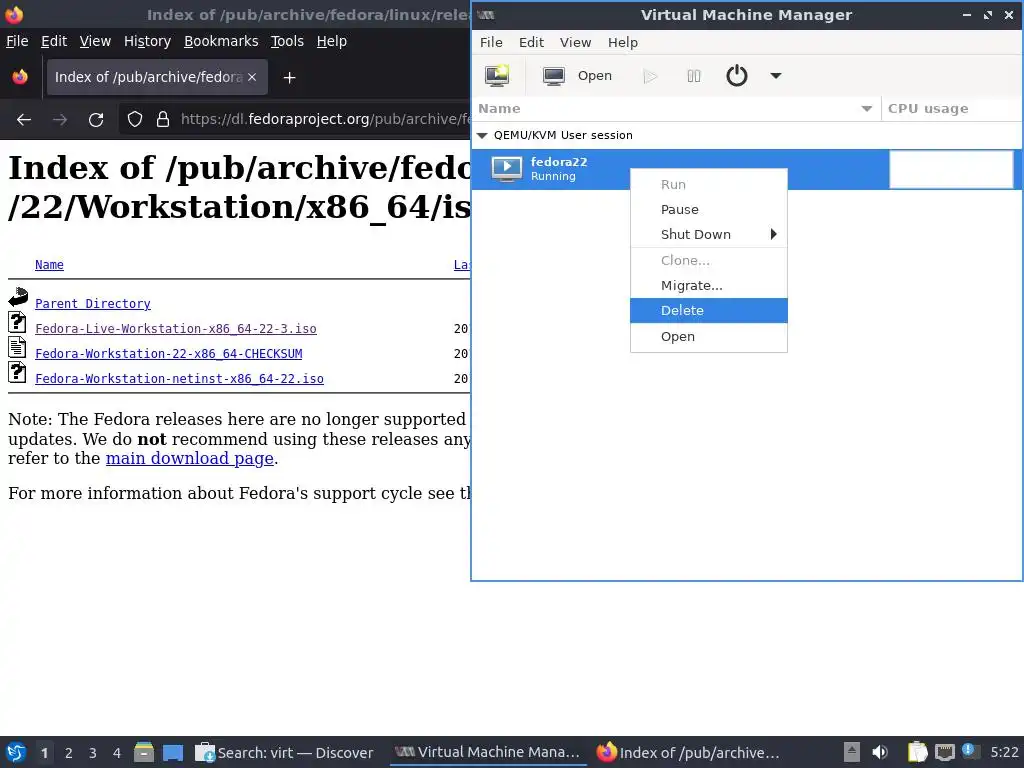The image size is (1024, 768).
Task: Open a new Firefox tab
Action: [289, 78]
